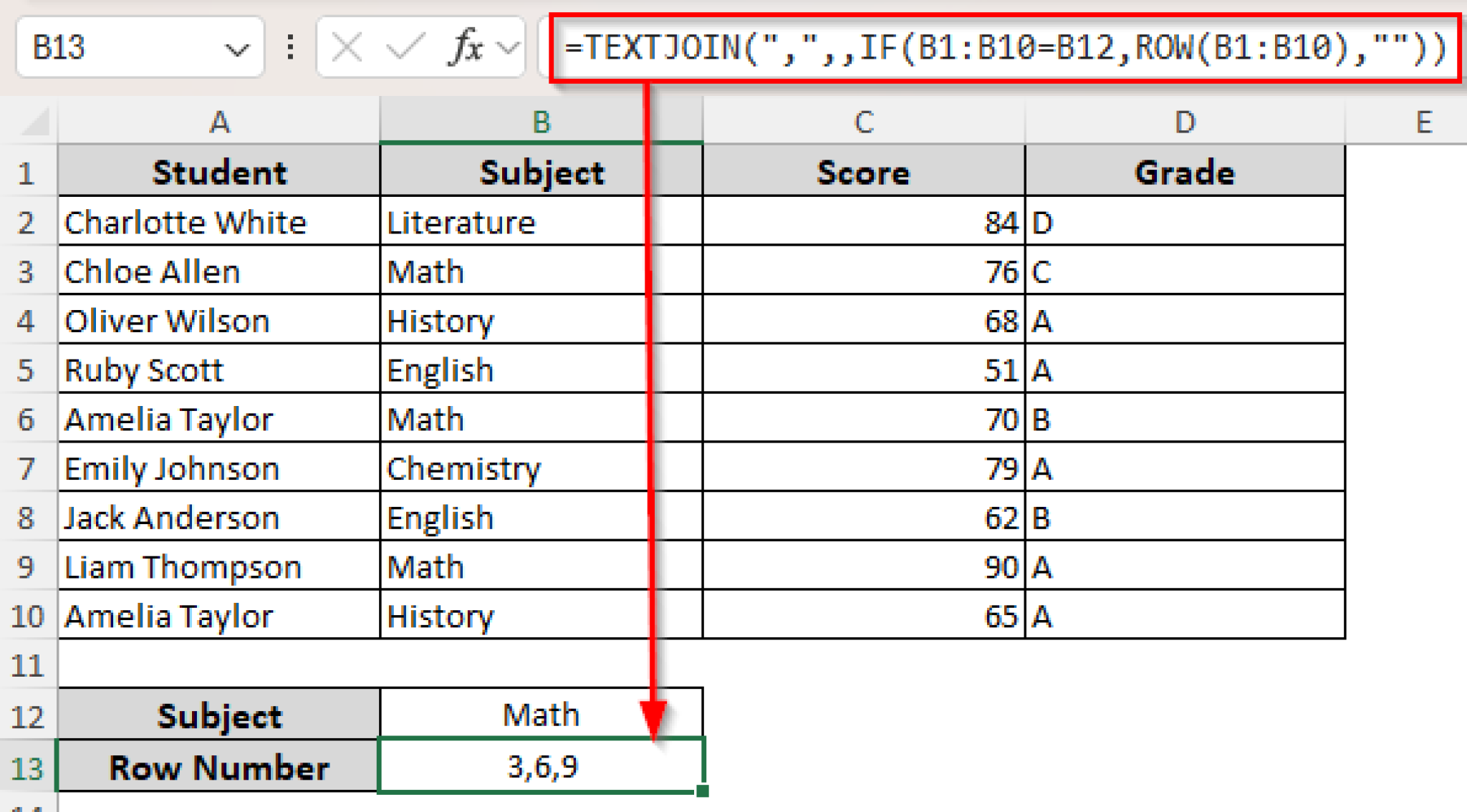The height and width of the screenshot is (812, 1467).
Task: Click inside the TEXTJOIN formula bar
Action: pos(1003,49)
